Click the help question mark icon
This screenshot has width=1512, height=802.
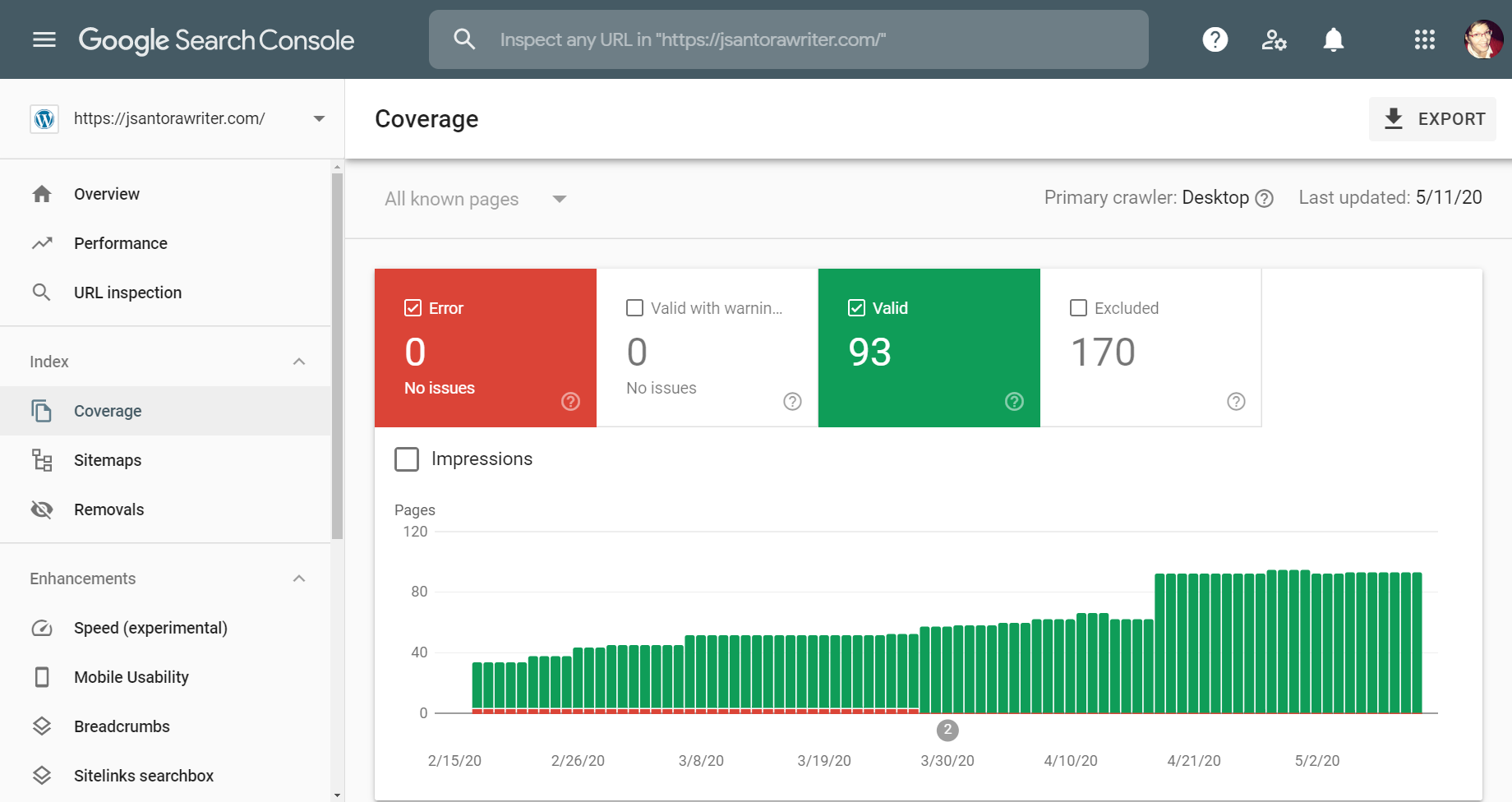tap(1215, 39)
